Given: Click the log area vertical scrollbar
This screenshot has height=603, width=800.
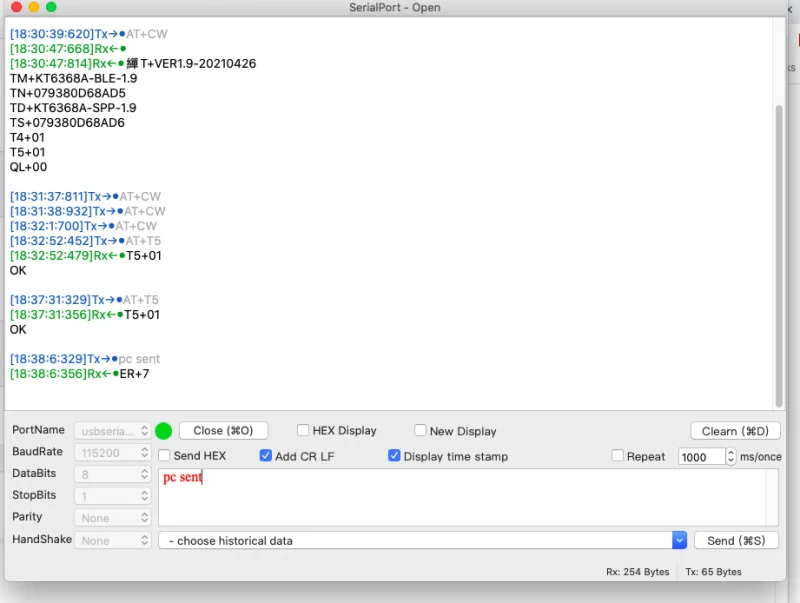Looking at the screenshot, I should click(779, 255).
